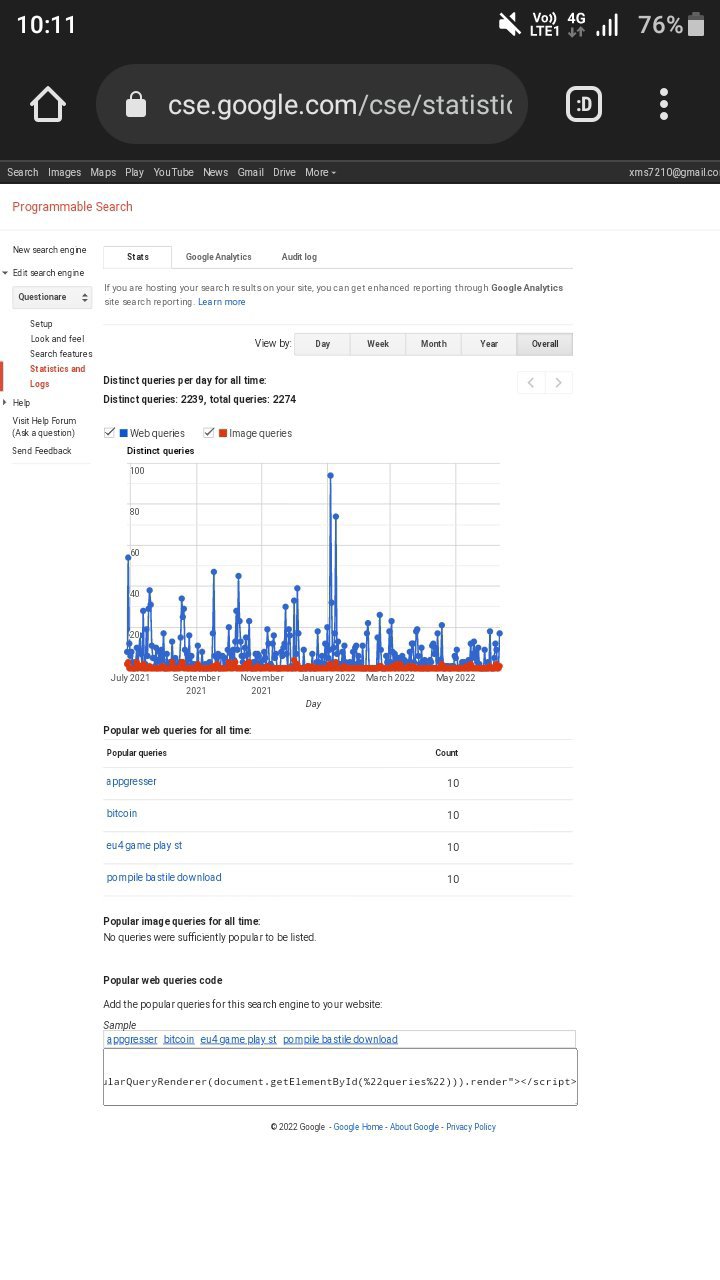
Task: Tap the padlock site security icon
Action: point(135,105)
